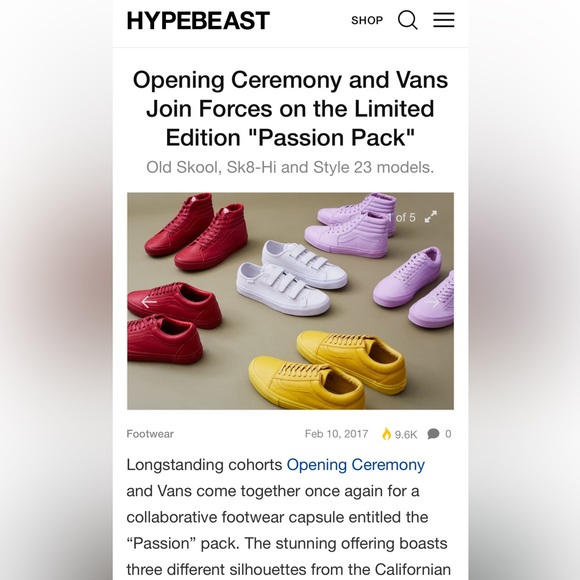Select the red Sk8-Hi sneakers photo
The image size is (580, 580).
(x=196, y=230)
